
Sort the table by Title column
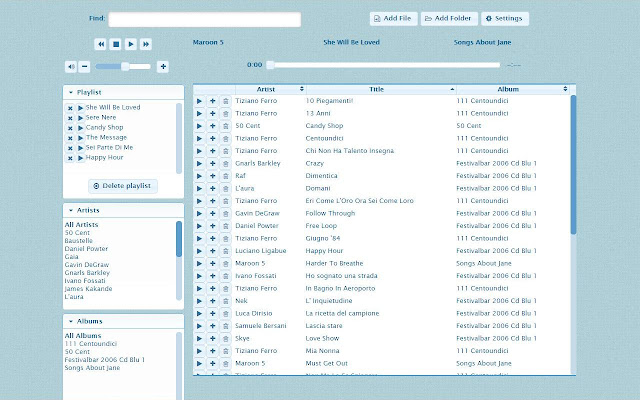coord(381,89)
